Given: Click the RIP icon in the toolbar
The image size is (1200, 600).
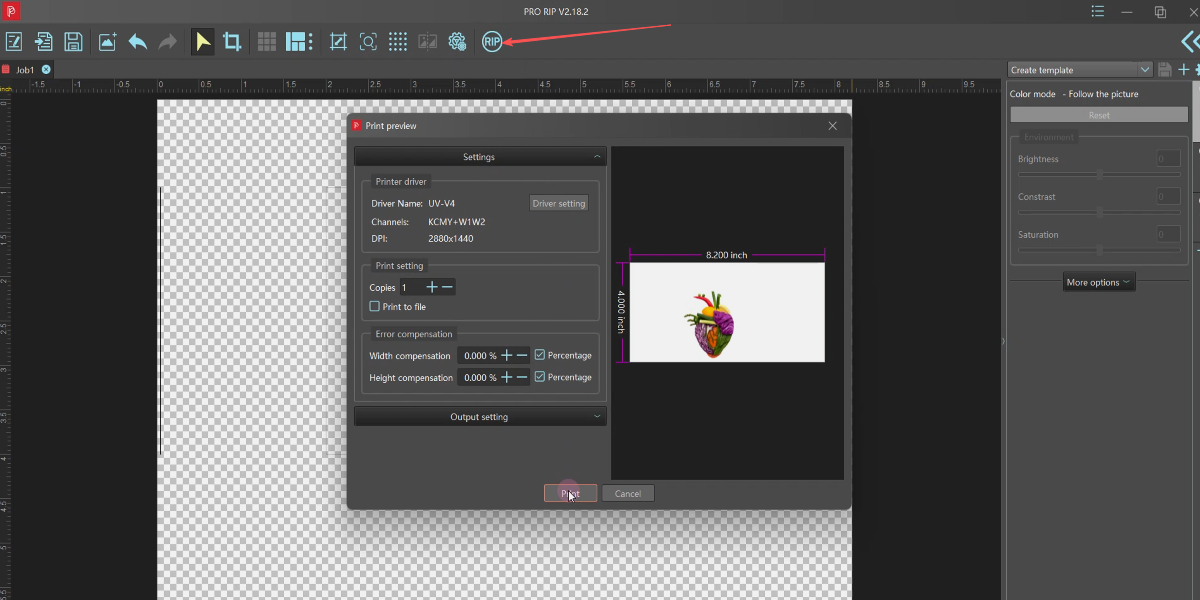Looking at the screenshot, I should (x=492, y=42).
